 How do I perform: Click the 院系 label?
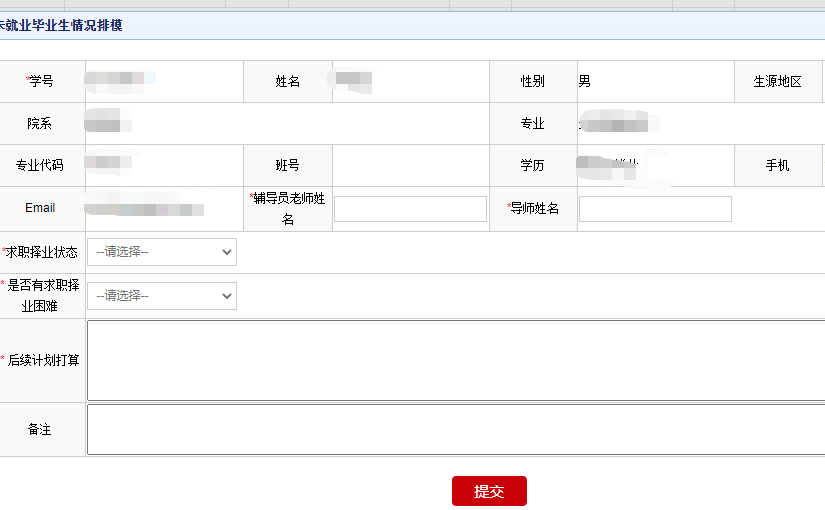39,123
